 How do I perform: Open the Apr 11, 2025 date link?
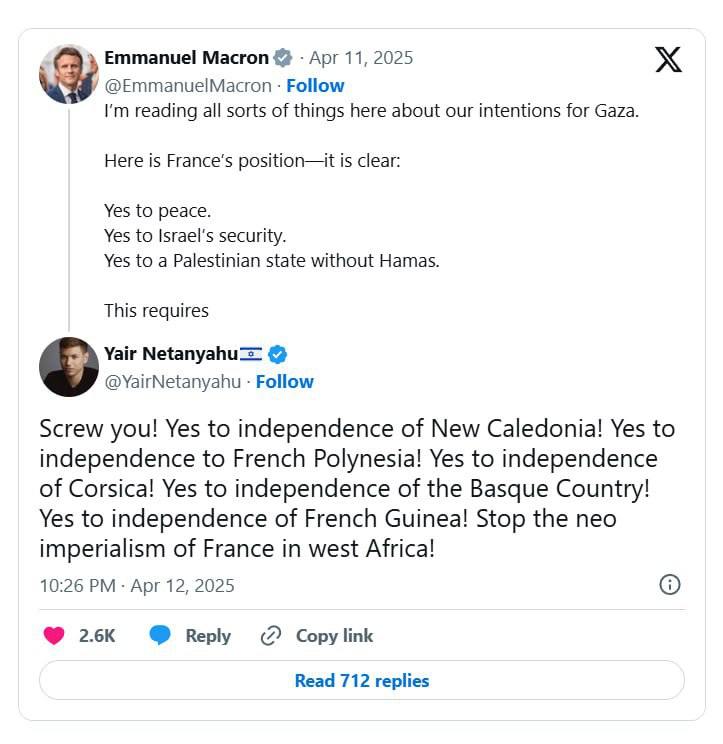(x=361, y=58)
